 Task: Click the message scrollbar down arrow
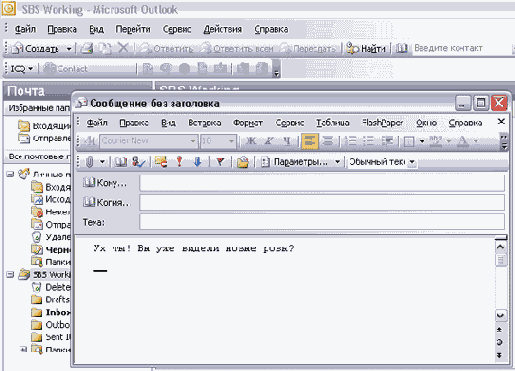click(x=500, y=315)
